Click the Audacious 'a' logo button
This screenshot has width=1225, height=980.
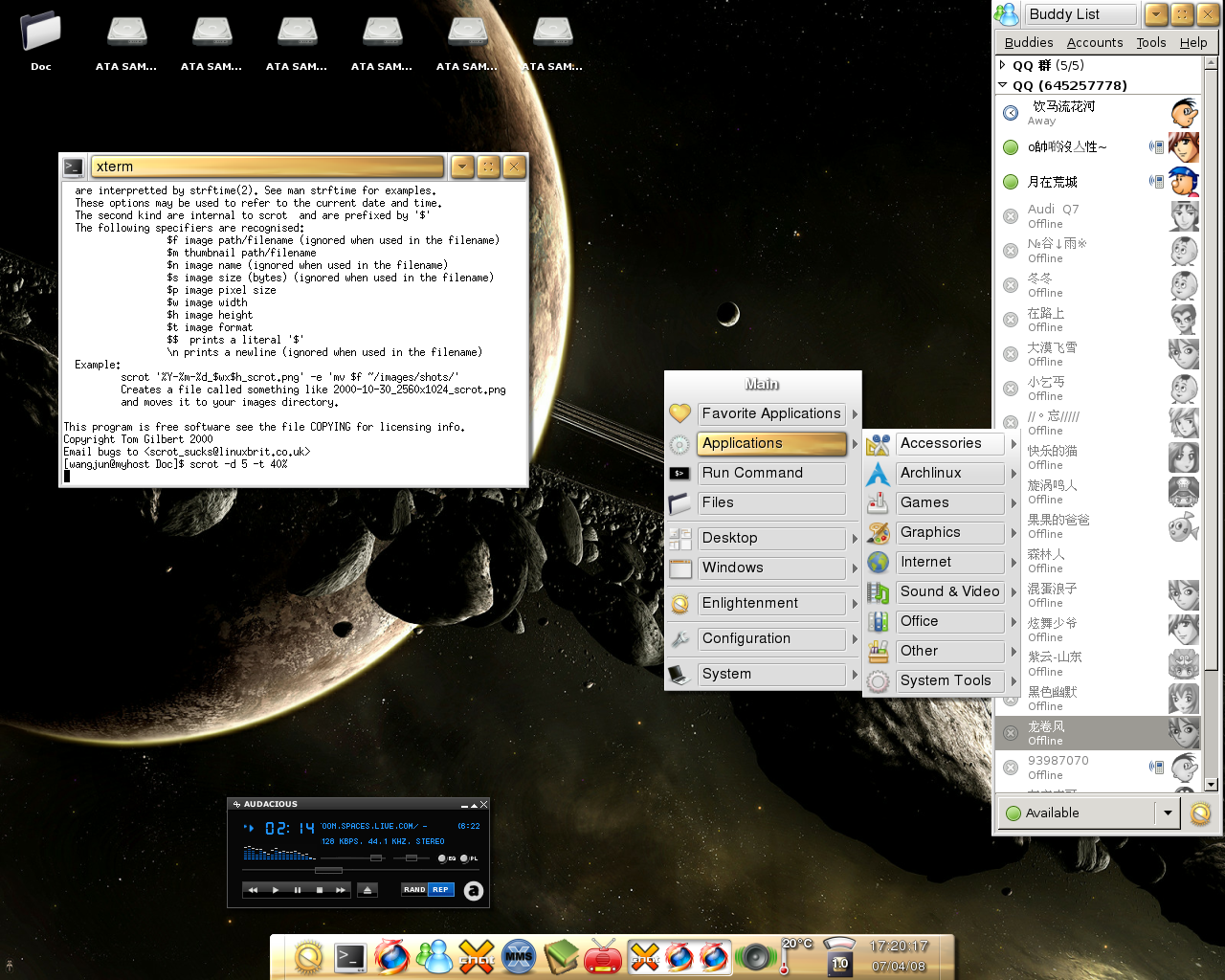click(474, 891)
